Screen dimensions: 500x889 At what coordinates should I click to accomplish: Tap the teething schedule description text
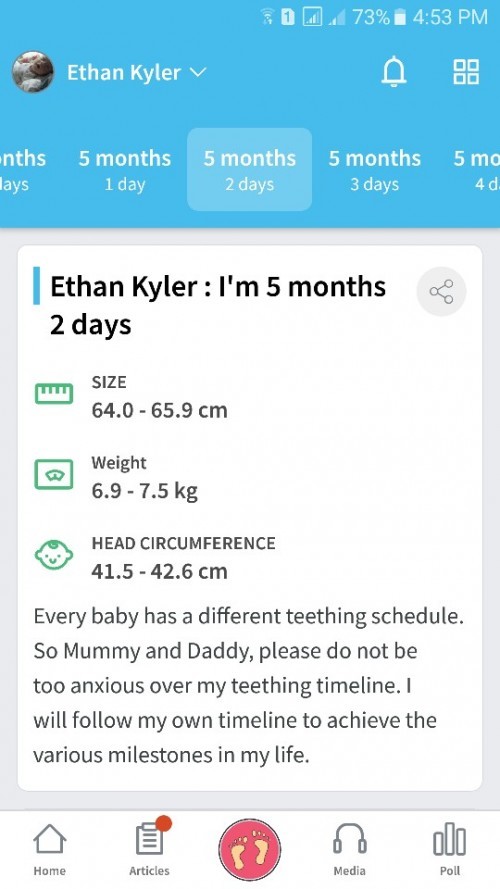click(248, 685)
